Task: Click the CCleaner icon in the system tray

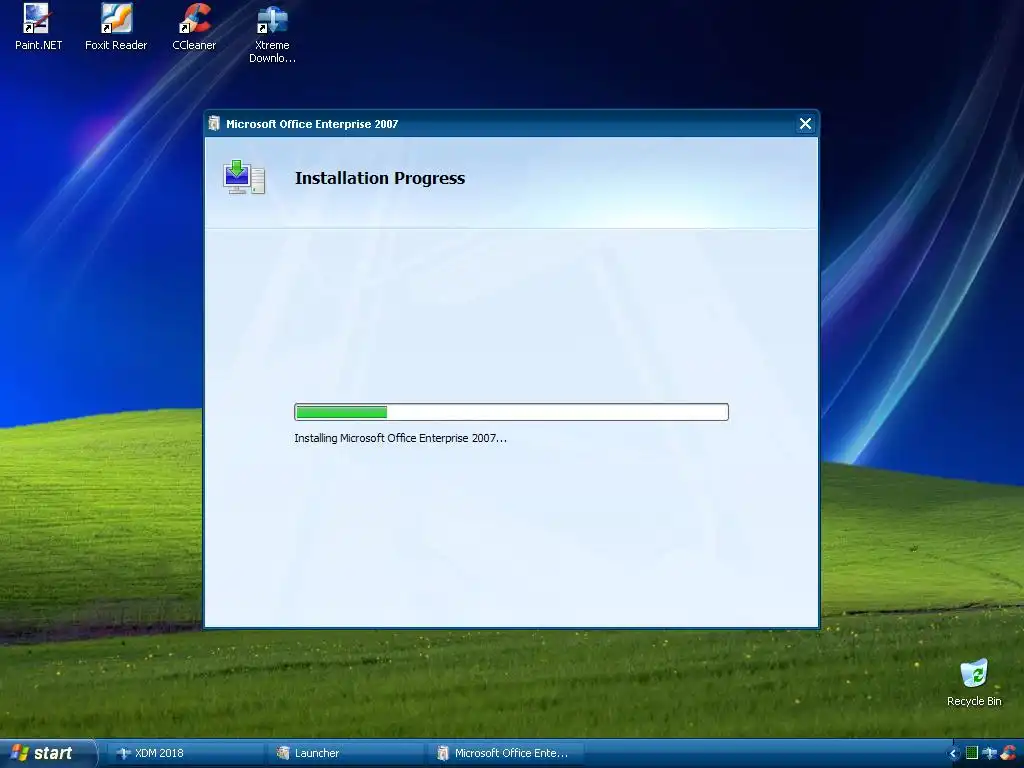Action: 1008,753
